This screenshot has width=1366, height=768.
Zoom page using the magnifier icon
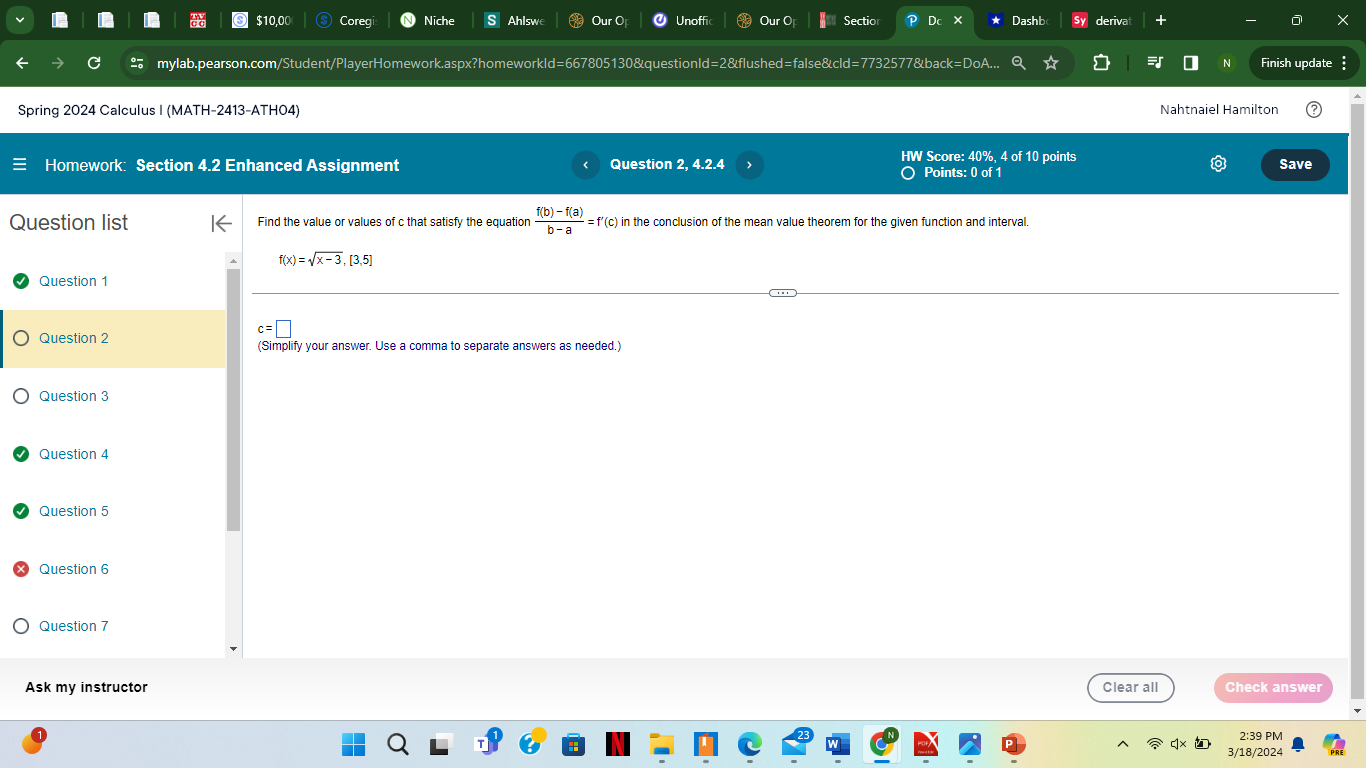(1017, 63)
